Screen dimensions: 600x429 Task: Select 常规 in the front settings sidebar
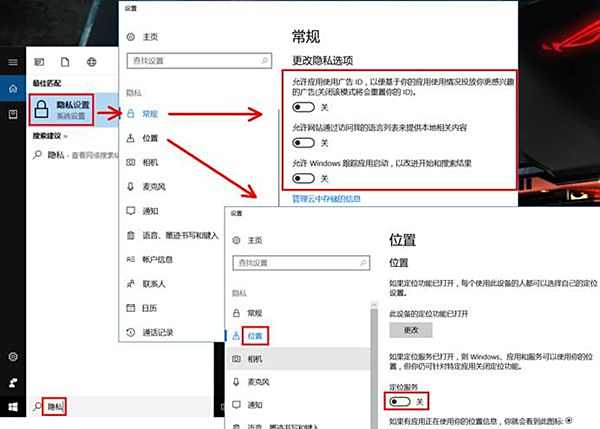click(255, 313)
